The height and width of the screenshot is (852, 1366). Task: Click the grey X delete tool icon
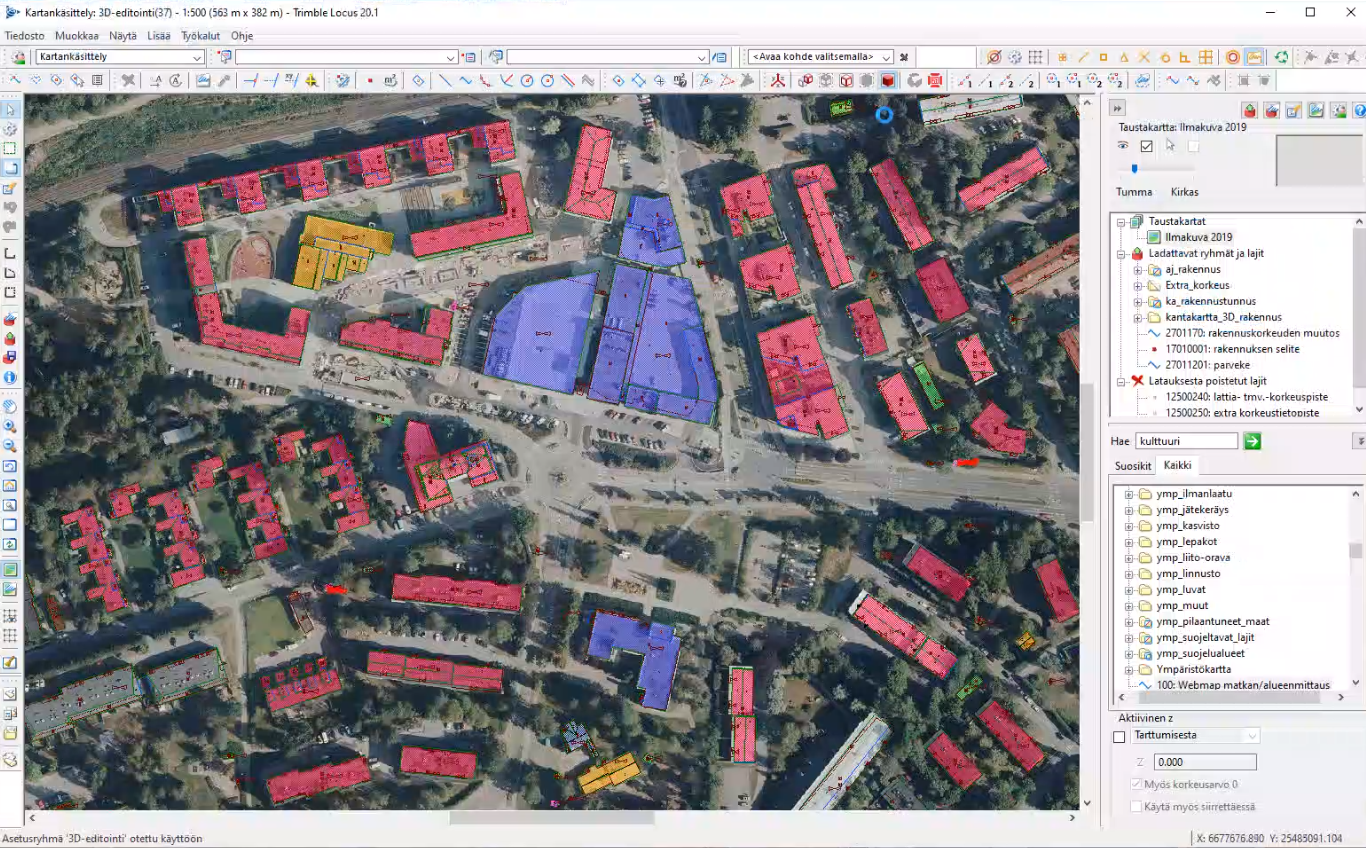tap(128, 81)
